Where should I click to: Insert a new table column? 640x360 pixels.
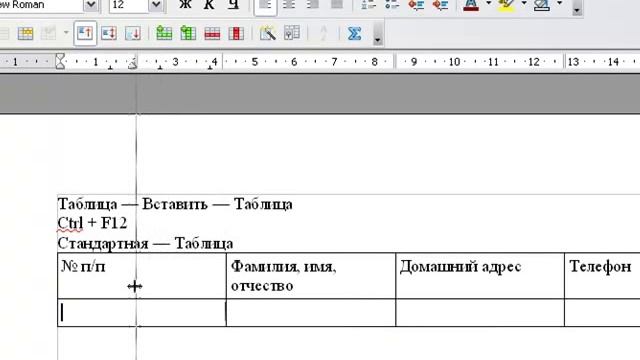pos(188,33)
